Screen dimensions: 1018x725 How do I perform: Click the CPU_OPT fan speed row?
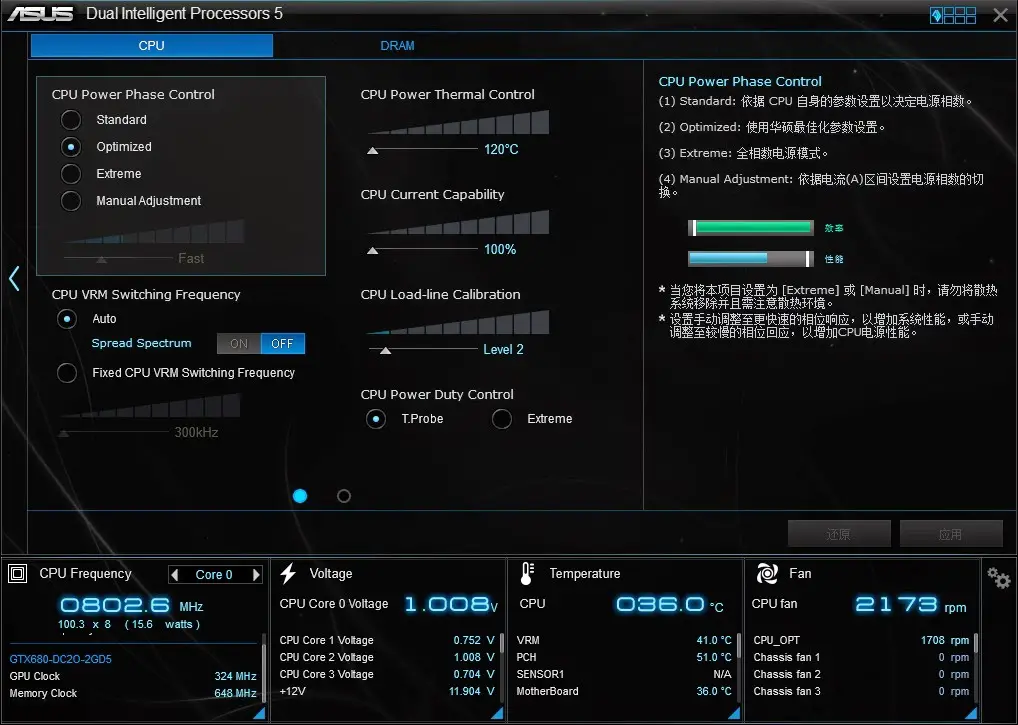click(861, 640)
